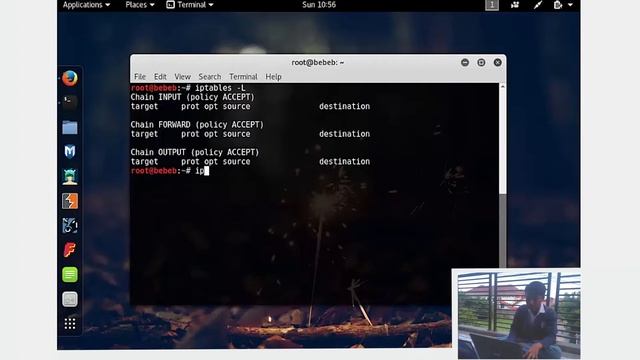Viewport: 640px width, 360px height.
Task: Show all applications grid
Action: tap(70, 324)
